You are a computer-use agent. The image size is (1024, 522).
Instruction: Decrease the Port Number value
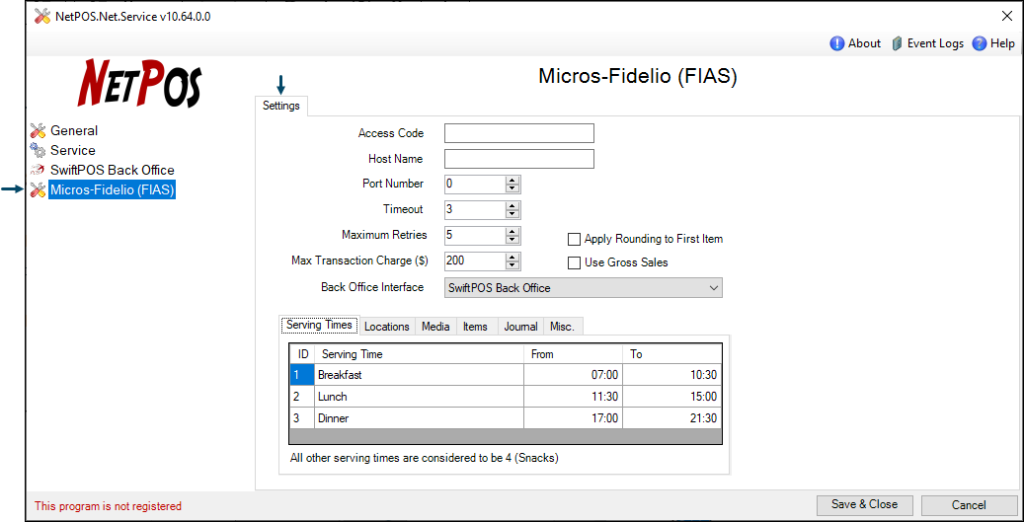click(513, 189)
